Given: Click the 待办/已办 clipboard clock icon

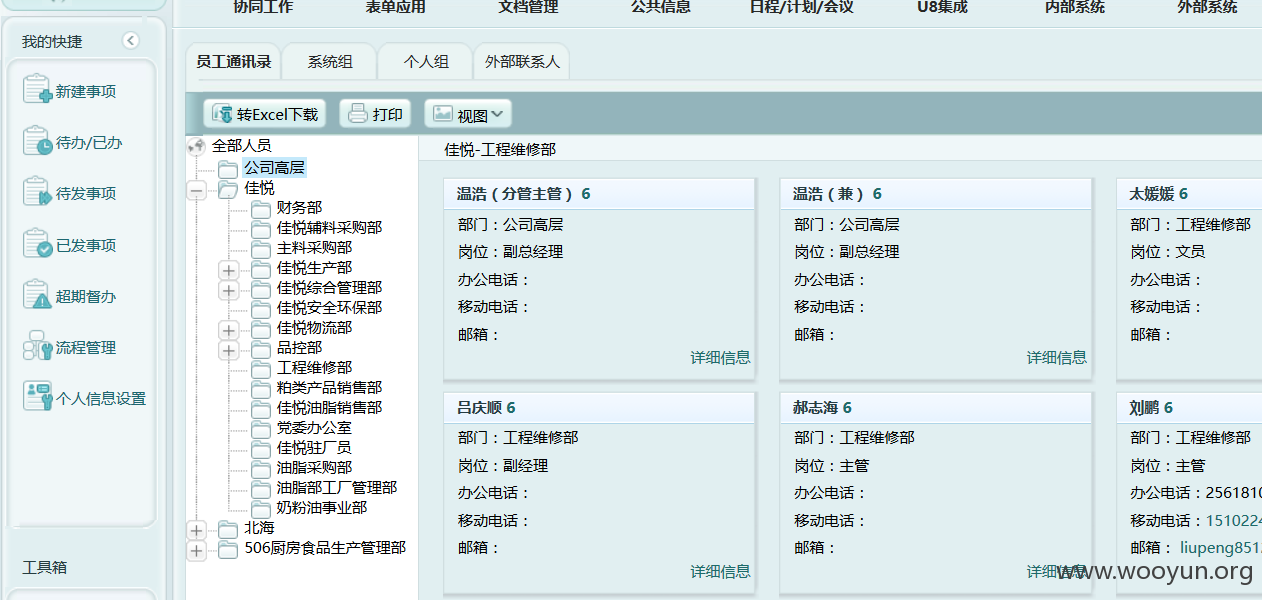Looking at the screenshot, I should (x=37, y=141).
